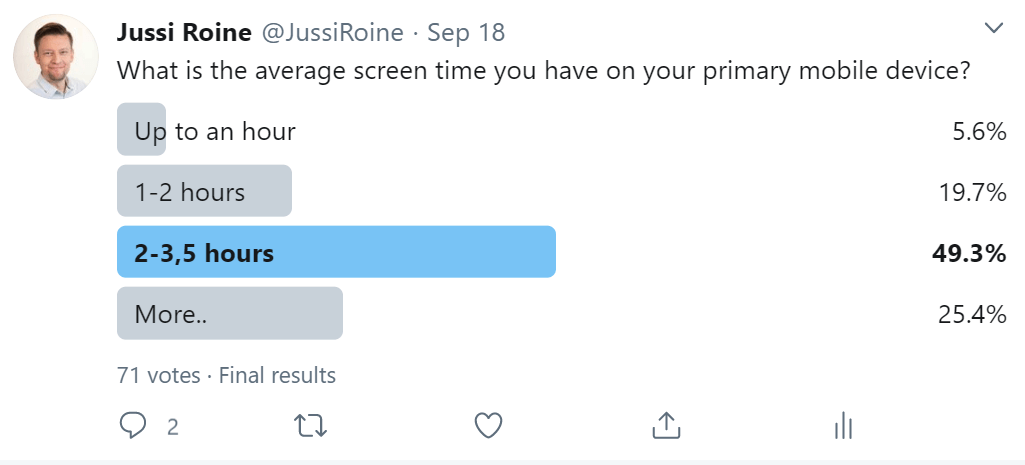Click the 71 votes count text
Viewport: 1025px width, 465px height.
pyautogui.click(x=158, y=375)
